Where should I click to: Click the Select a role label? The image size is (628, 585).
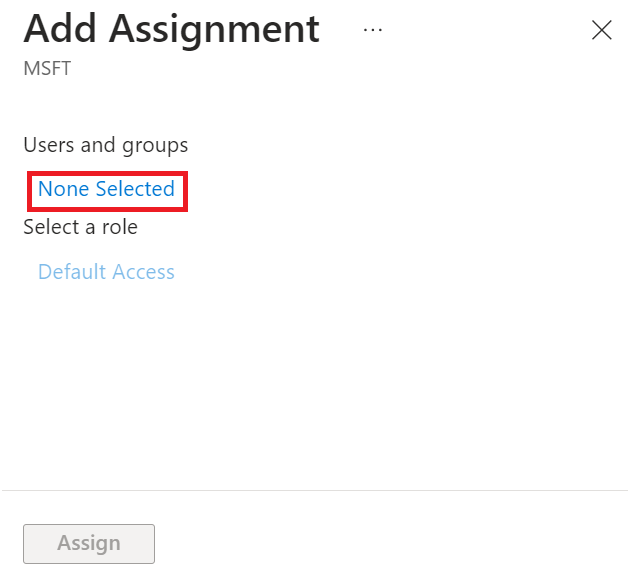(80, 227)
